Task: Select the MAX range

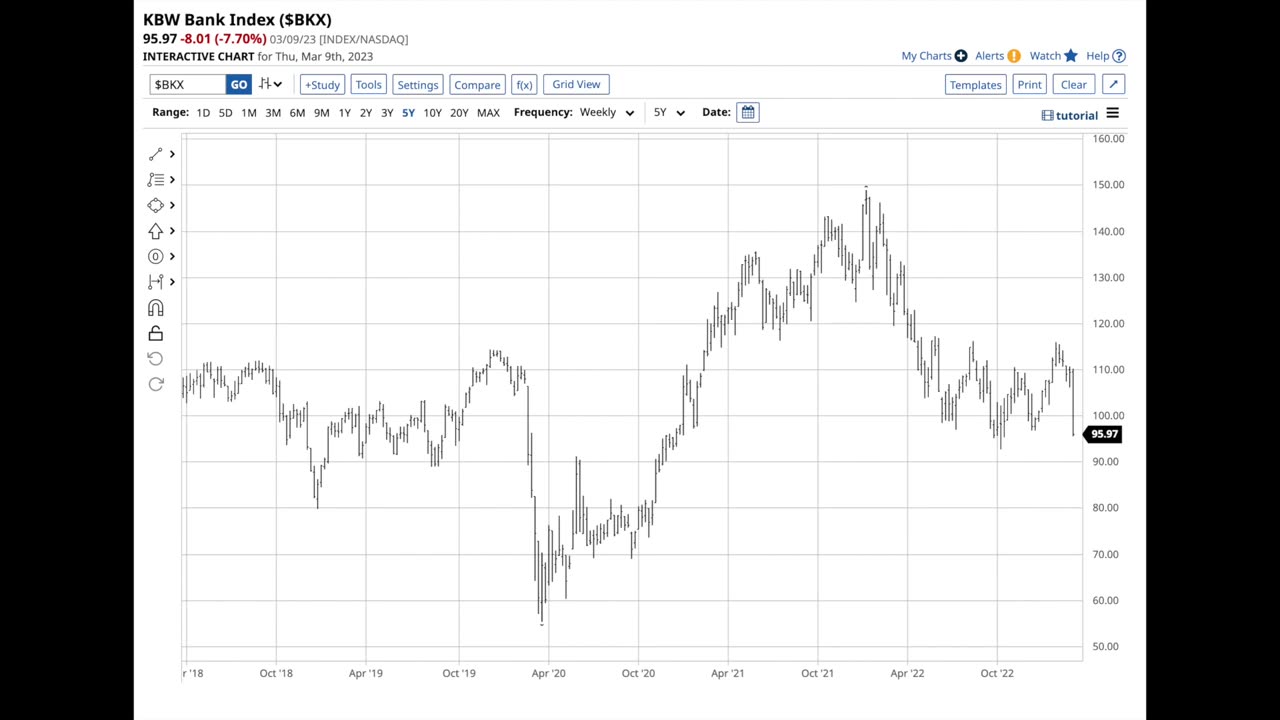Action: click(x=488, y=113)
